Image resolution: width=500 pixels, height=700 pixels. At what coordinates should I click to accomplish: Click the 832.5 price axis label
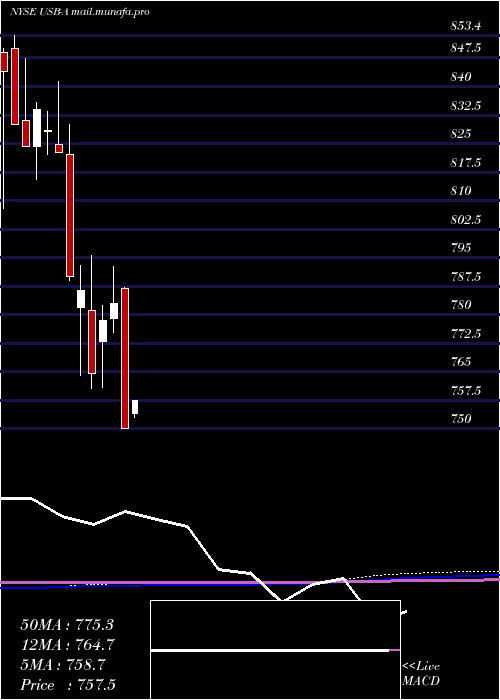click(x=466, y=106)
